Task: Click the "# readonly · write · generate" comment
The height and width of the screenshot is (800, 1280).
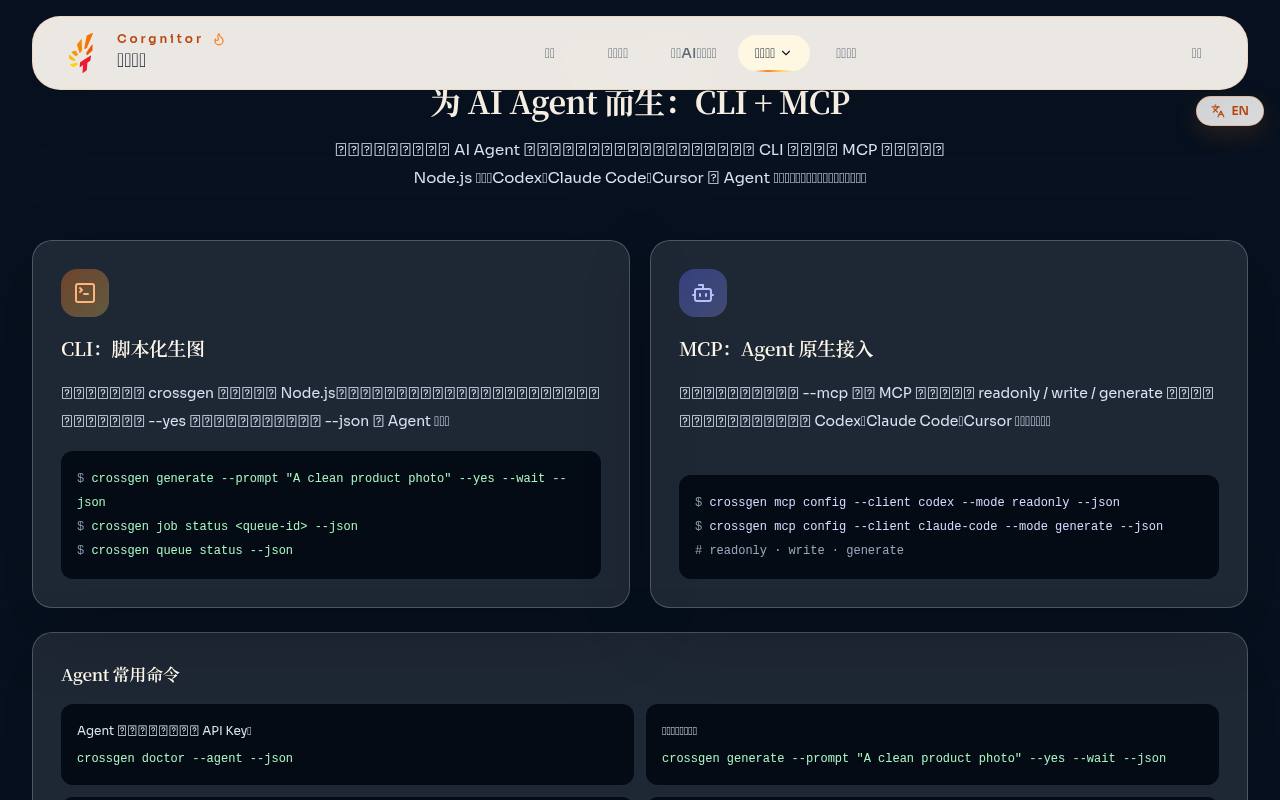Action: point(799,551)
